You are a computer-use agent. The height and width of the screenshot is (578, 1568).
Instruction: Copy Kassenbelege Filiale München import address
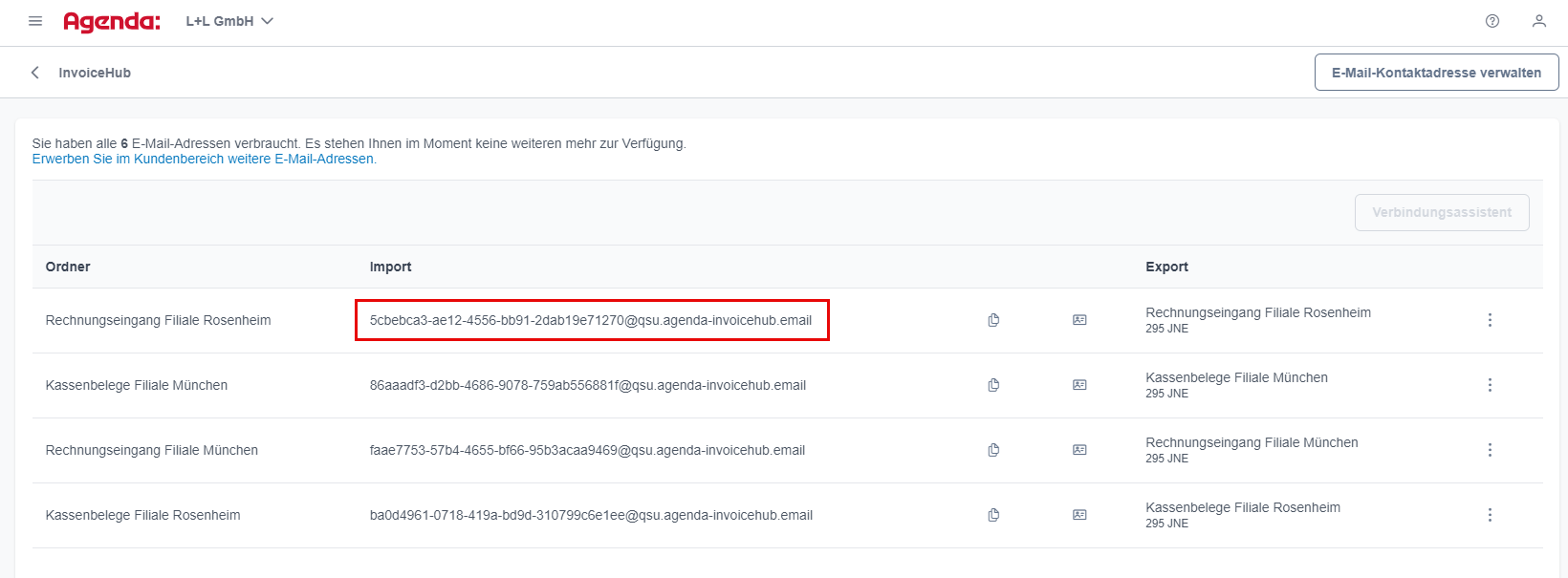(x=993, y=385)
